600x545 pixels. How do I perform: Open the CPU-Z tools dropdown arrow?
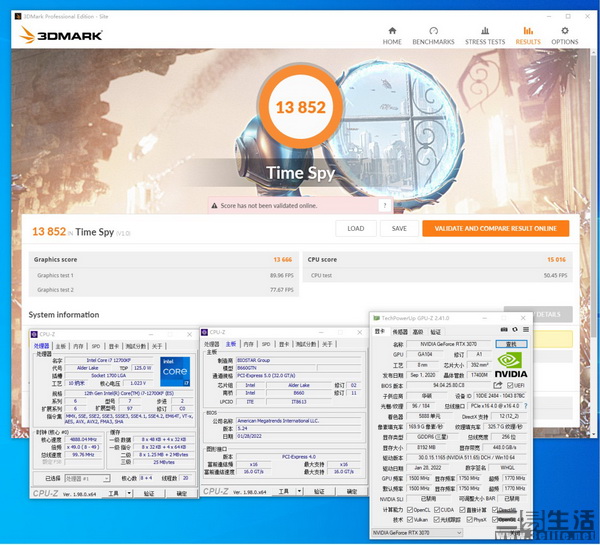coord(127,492)
